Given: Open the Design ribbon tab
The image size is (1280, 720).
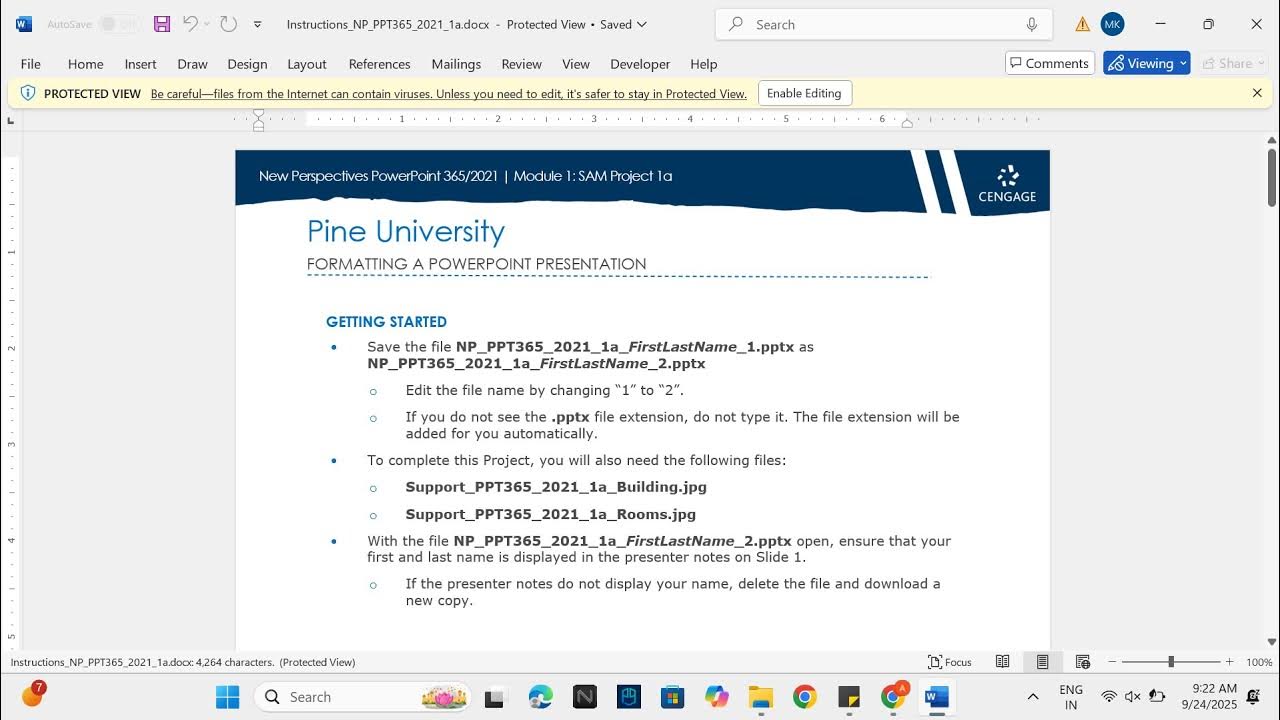Looking at the screenshot, I should 247,64.
